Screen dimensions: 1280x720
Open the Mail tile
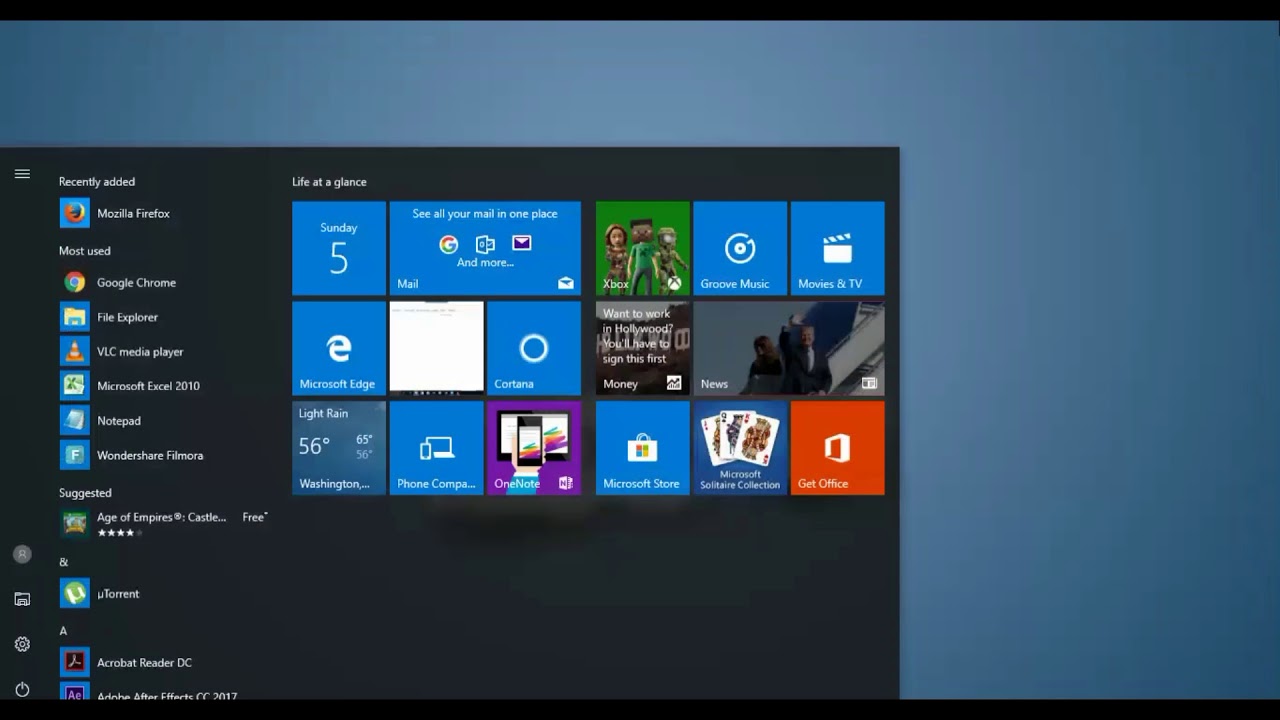485,248
